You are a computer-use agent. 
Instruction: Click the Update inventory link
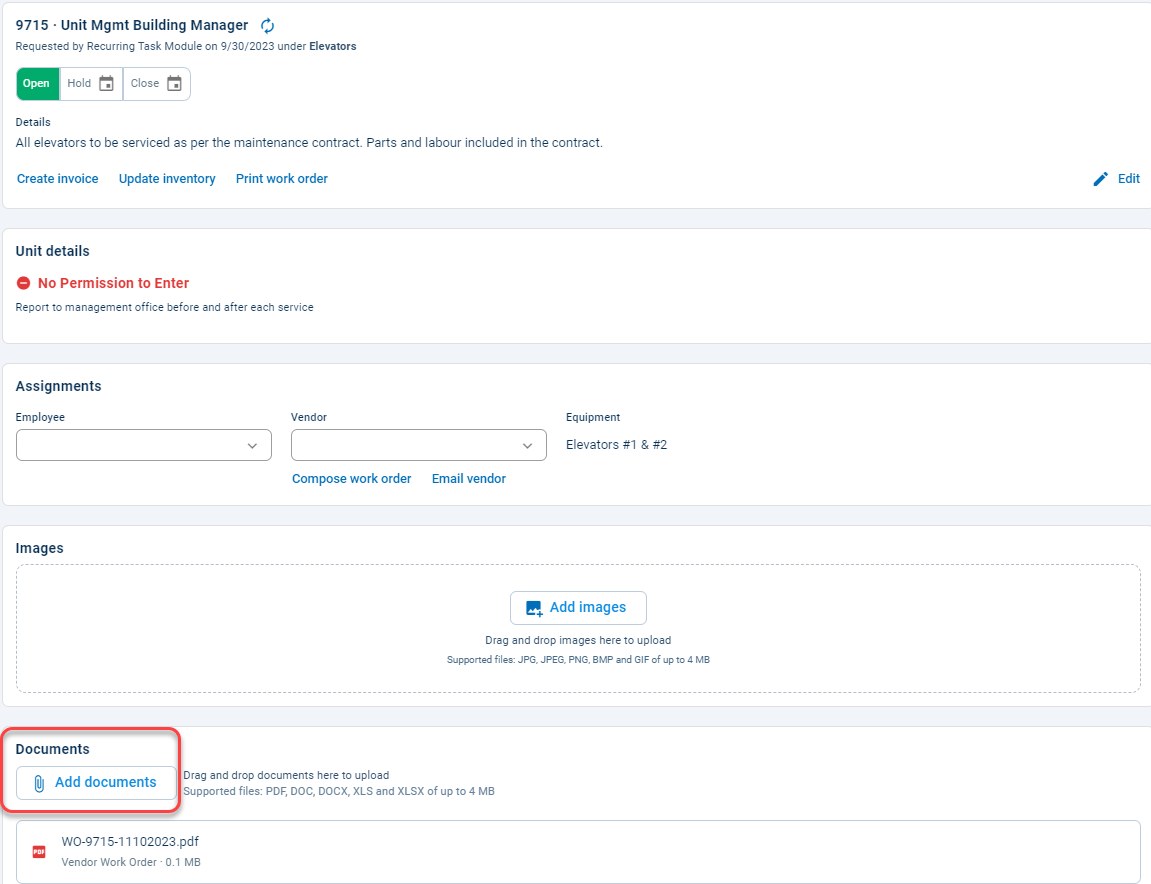point(167,179)
